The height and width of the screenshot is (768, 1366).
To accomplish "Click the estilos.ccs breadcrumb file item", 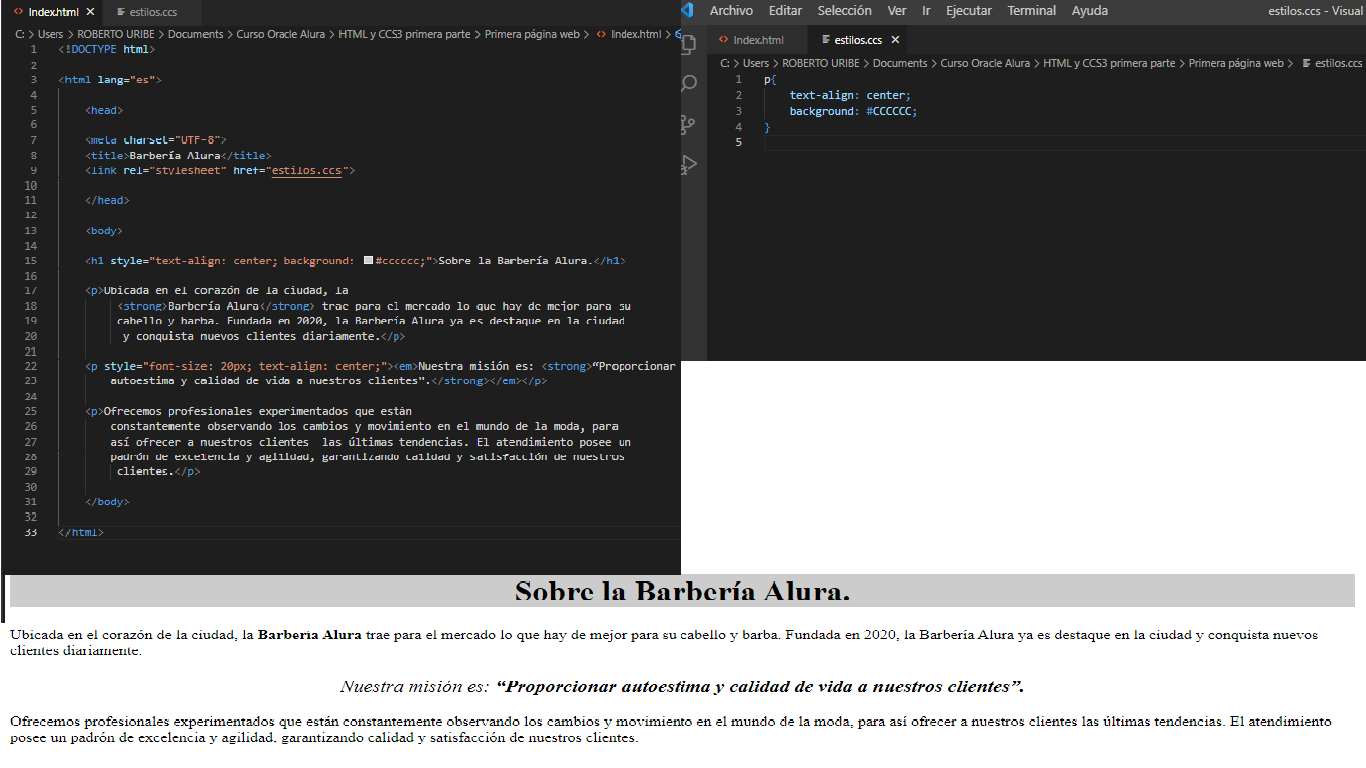I will [x=1331, y=63].
